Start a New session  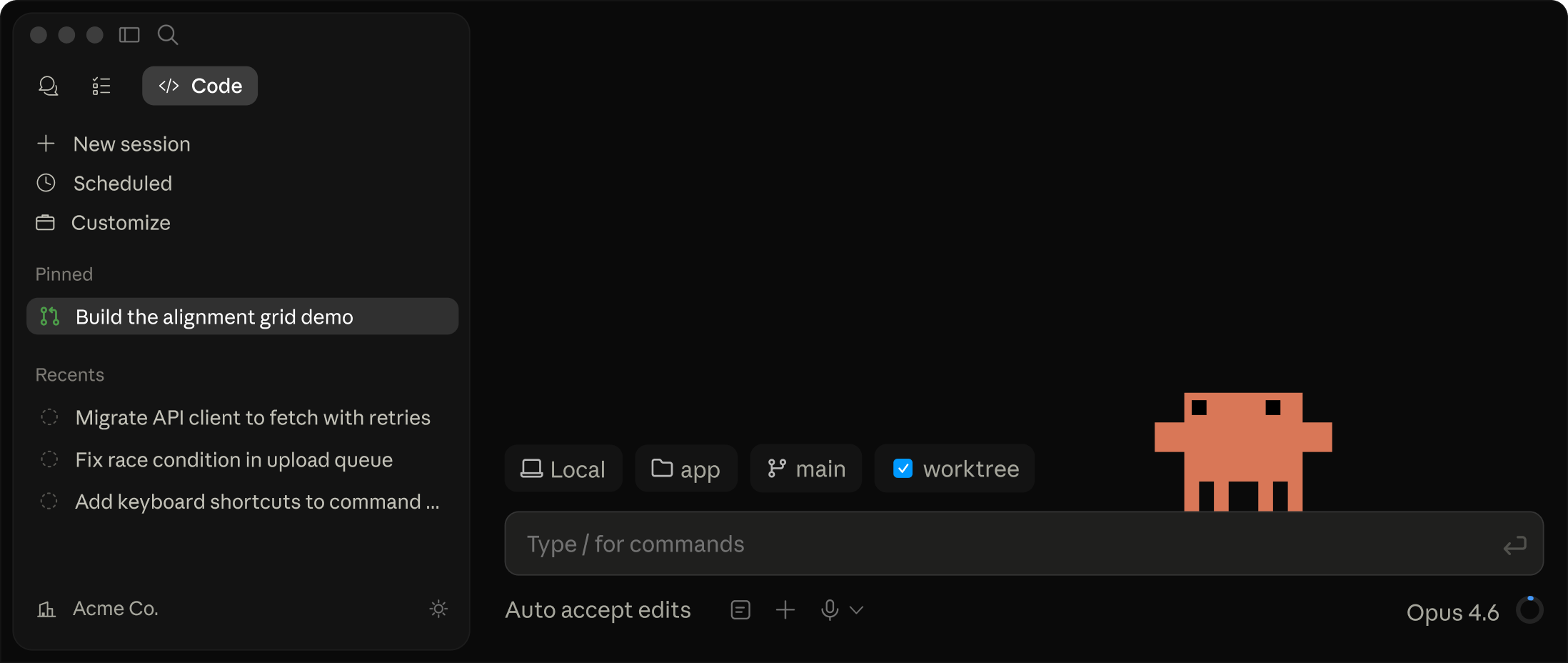point(131,144)
